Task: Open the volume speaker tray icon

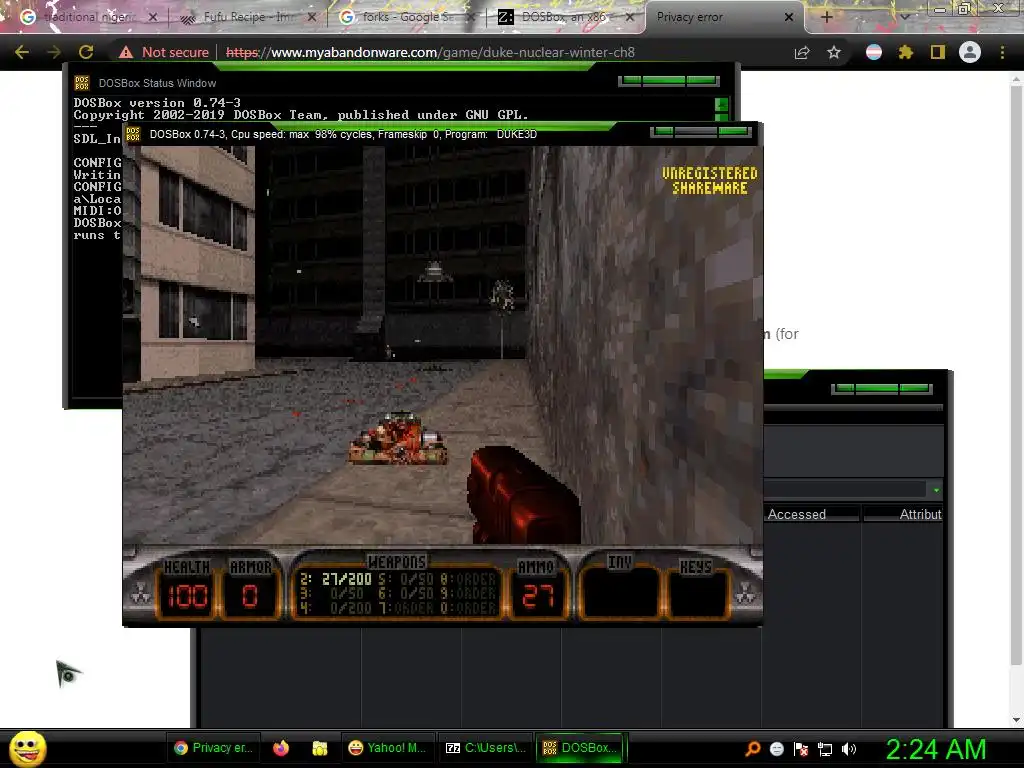Action: (x=848, y=749)
